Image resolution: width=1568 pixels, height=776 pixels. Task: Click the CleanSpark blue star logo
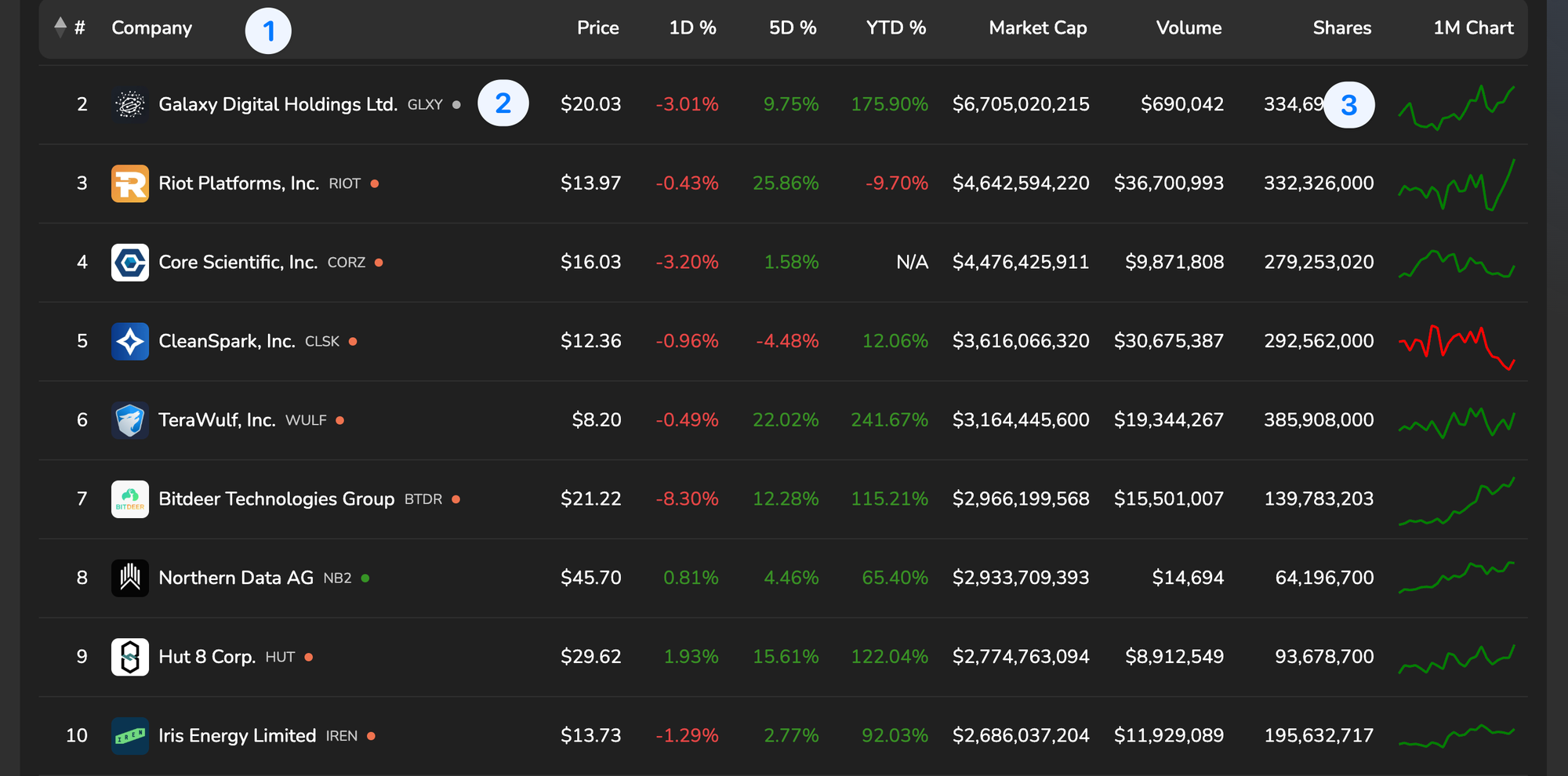pos(130,342)
